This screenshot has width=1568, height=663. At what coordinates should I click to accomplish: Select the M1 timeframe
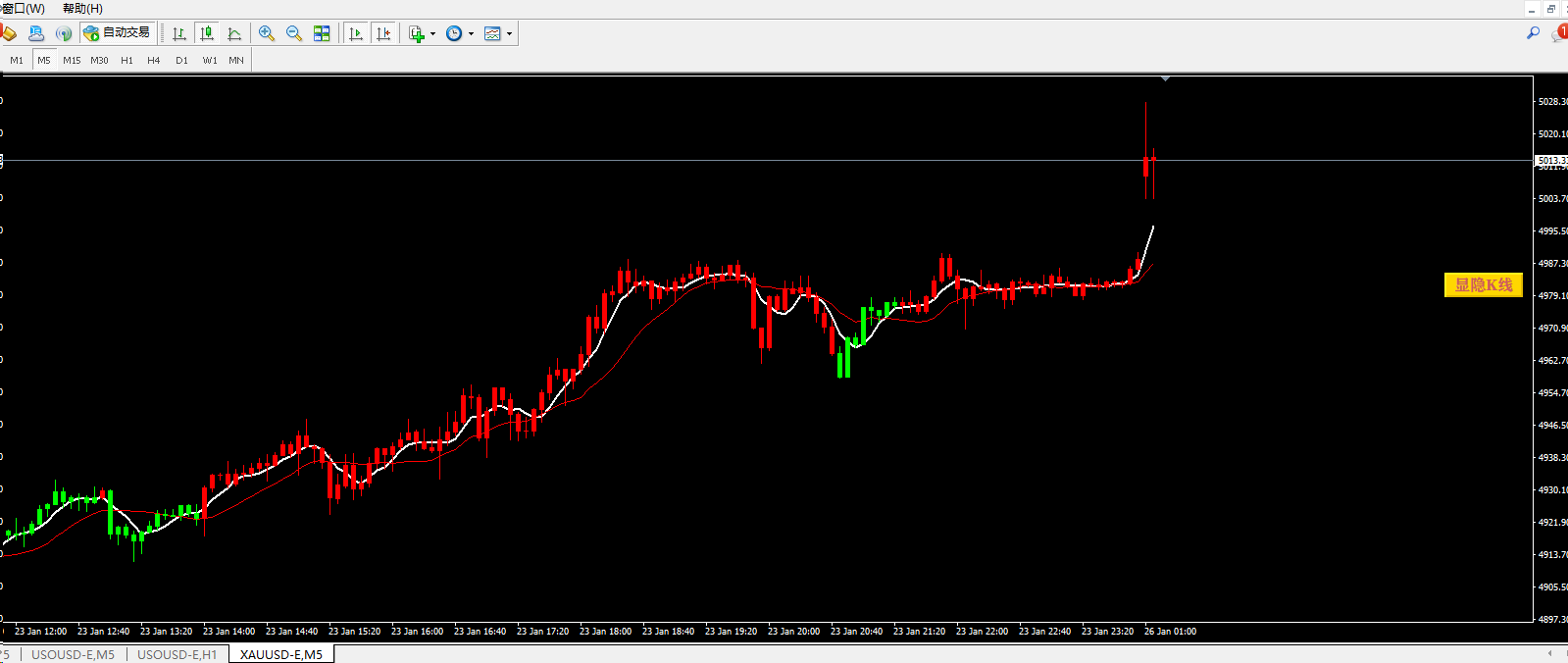17,60
